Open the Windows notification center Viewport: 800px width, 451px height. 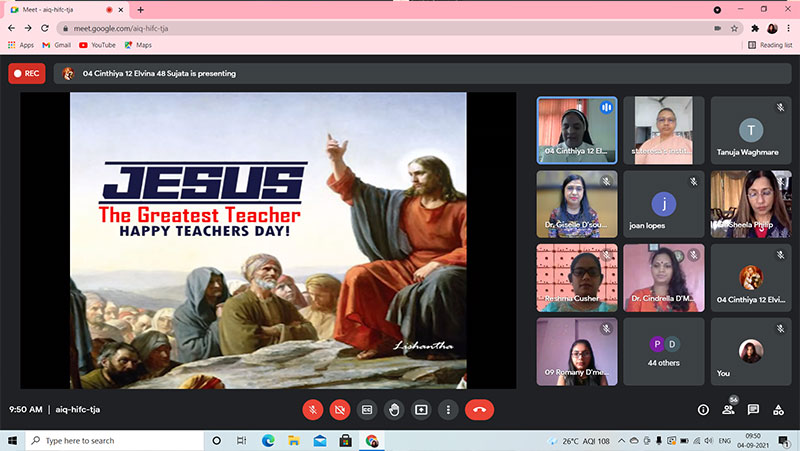click(x=784, y=441)
